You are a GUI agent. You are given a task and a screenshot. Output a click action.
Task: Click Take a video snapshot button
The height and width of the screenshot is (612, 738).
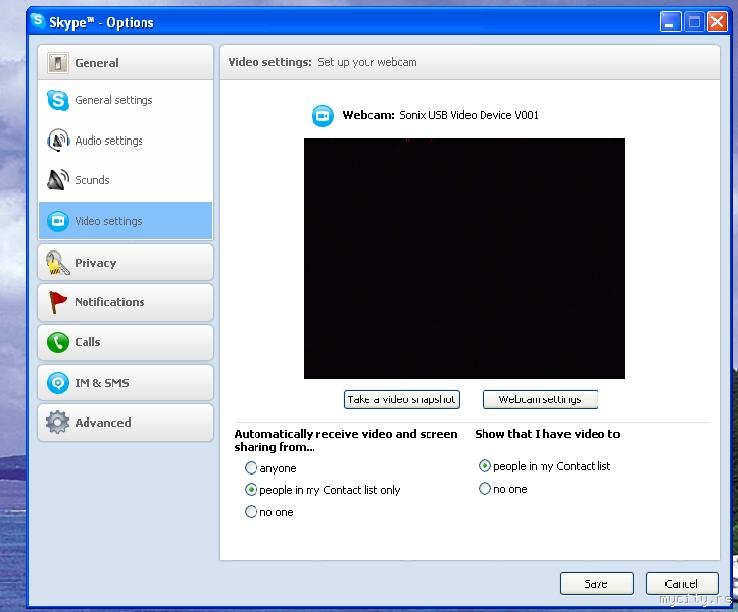pyautogui.click(x=401, y=399)
